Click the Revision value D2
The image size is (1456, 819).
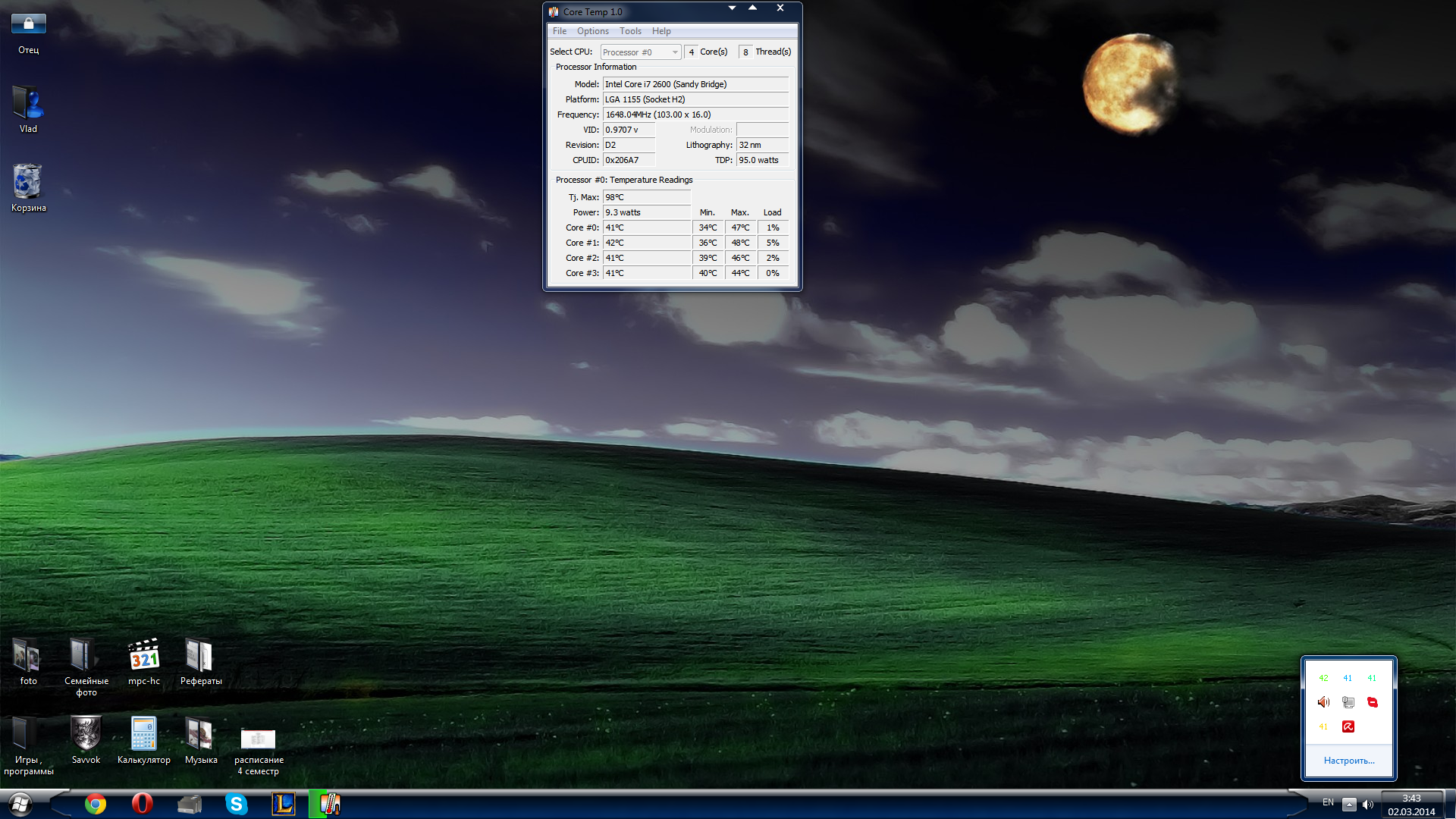(629, 145)
